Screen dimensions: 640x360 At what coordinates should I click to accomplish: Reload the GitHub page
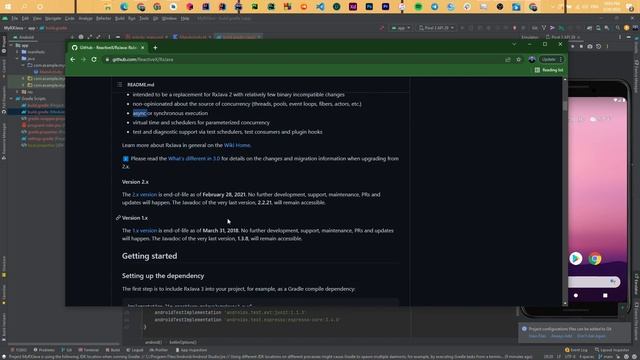click(x=94, y=59)
